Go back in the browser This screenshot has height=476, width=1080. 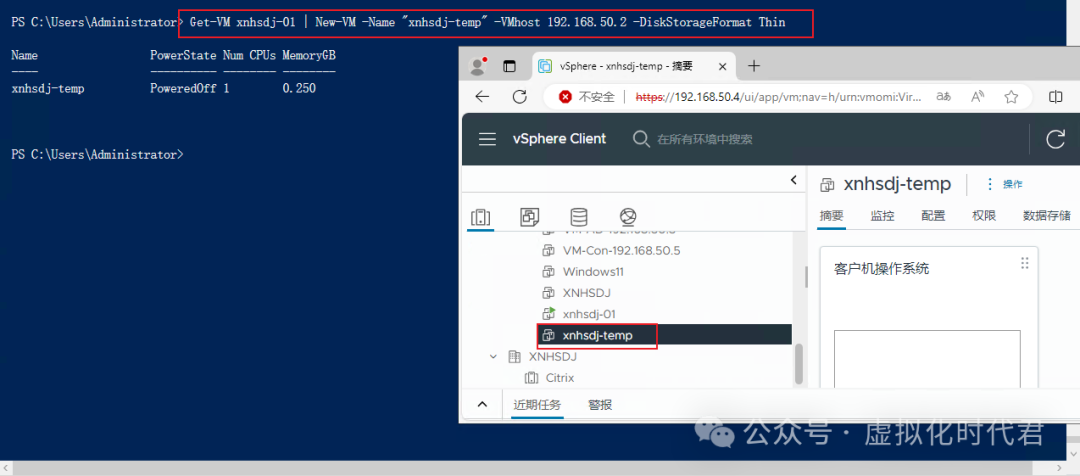482,97
